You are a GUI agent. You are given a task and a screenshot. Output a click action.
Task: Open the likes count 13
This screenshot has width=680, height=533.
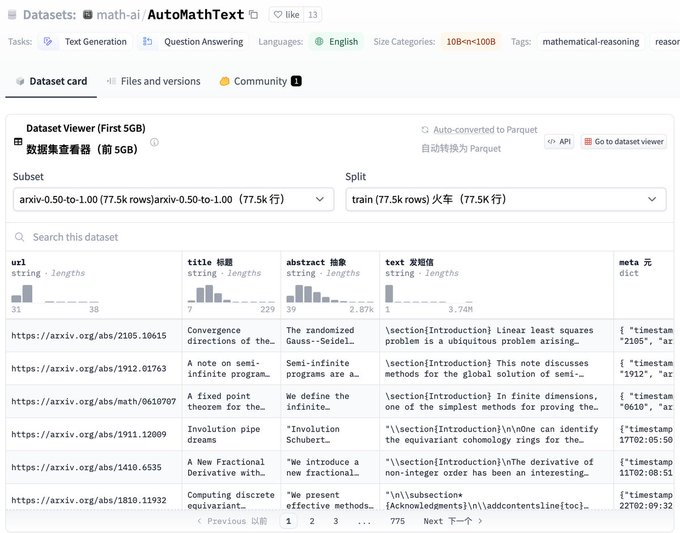click(x=313, y=15)
